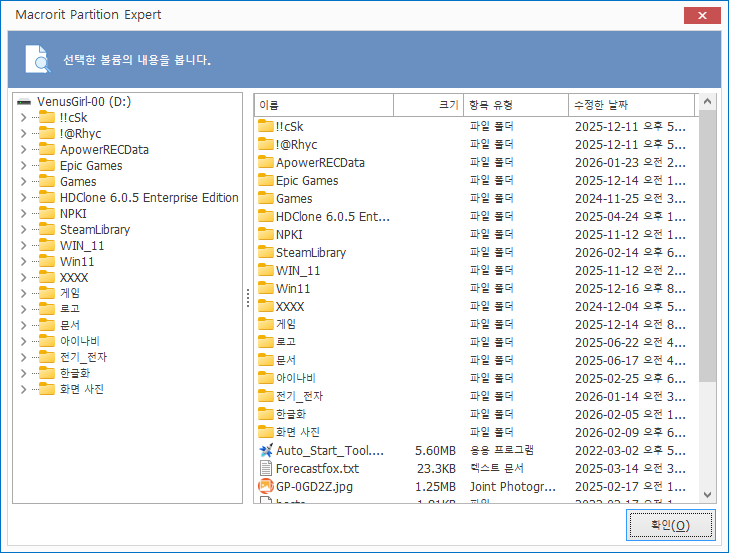The height and width of the screenshot is (553, 729).
Task: Click the !@Rhyc folder icon in file list
Action: pyautogui.click(x=265, y=144)
